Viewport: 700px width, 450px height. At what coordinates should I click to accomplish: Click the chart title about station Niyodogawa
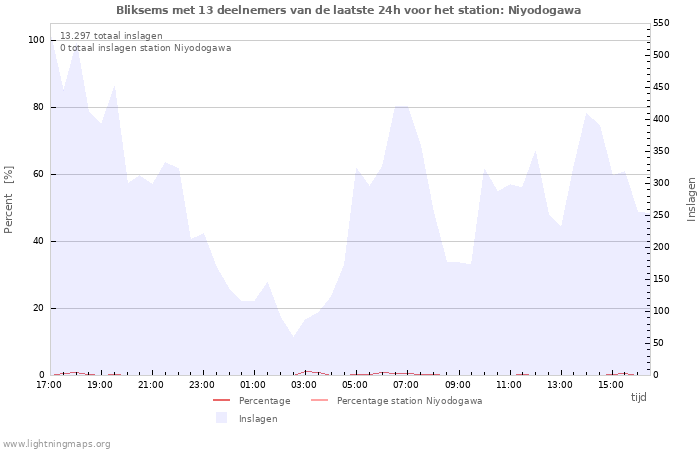(348, 10)
